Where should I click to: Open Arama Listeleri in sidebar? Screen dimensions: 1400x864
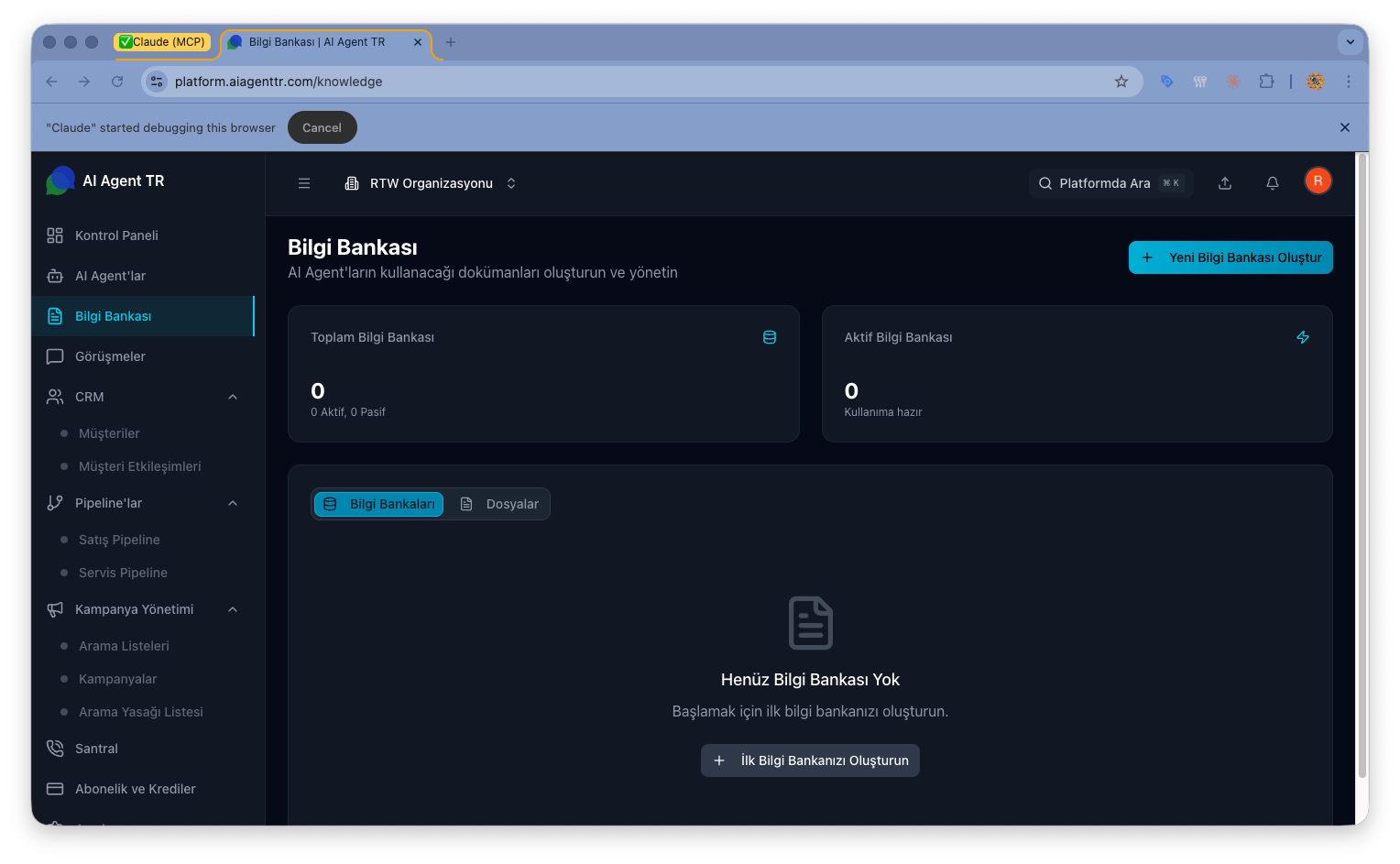124,646
